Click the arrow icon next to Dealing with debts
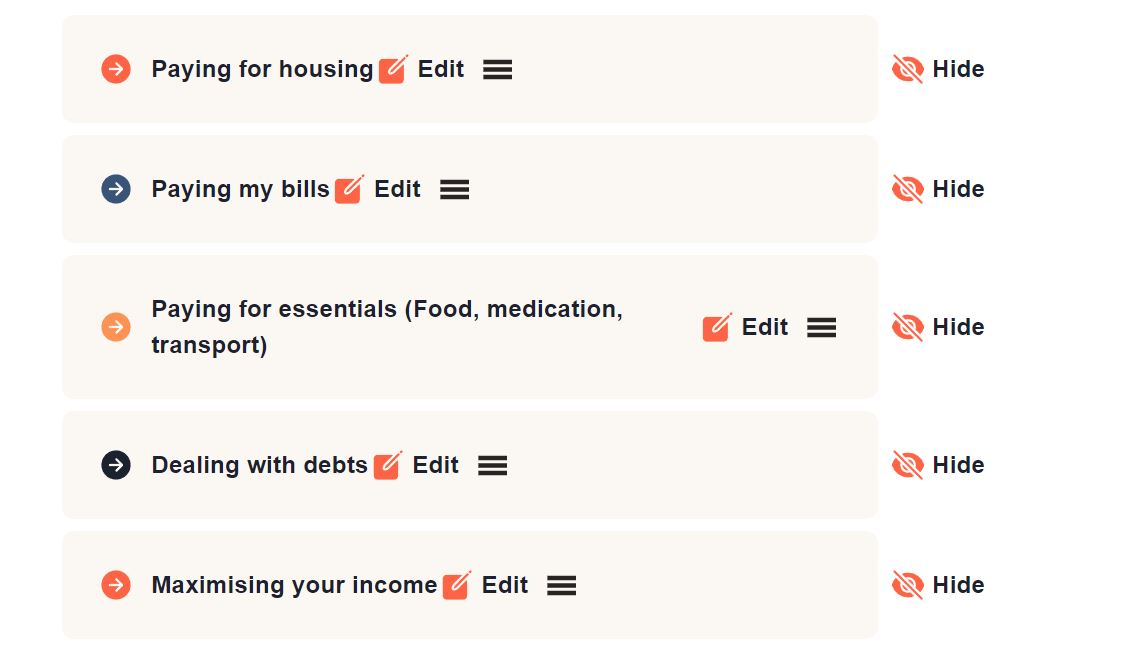This screenshot has height=667, width=1125. [x=116, y=465]
